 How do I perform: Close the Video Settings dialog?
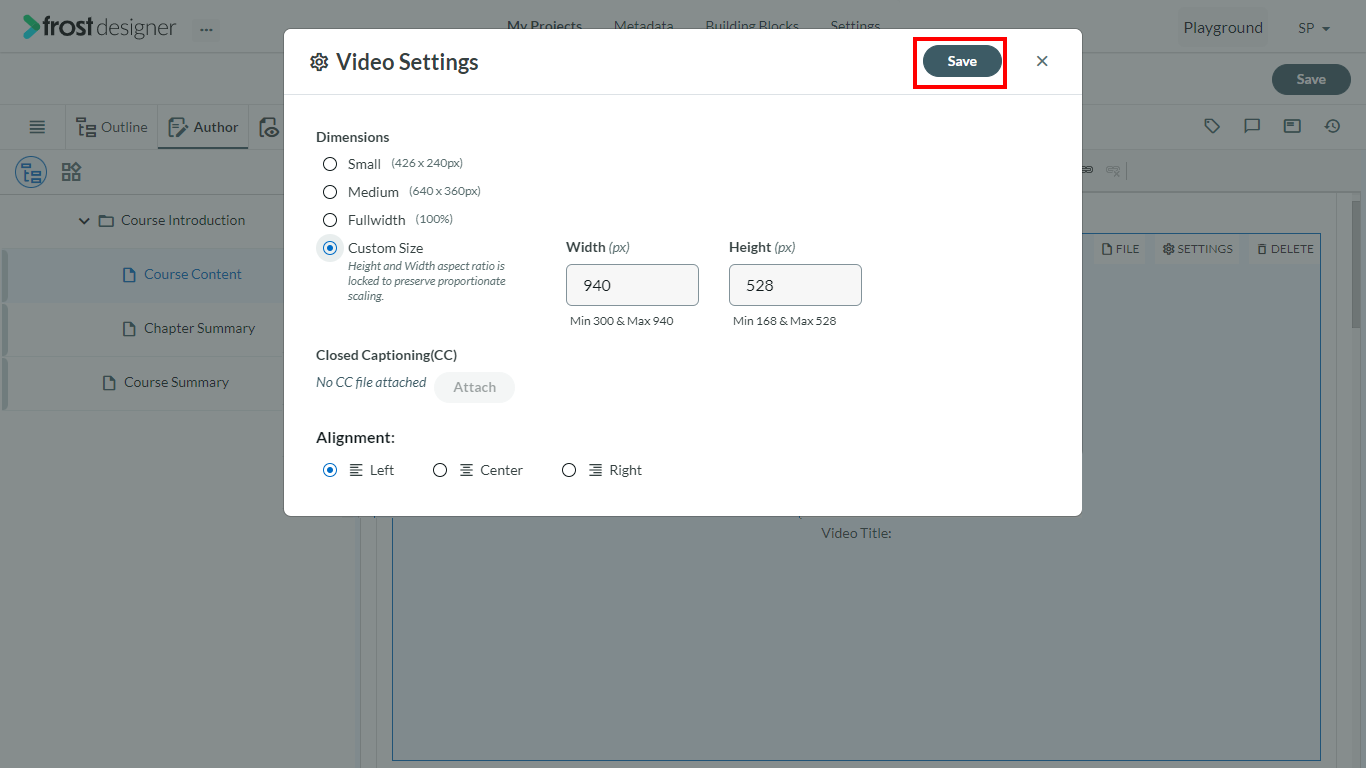(x=1042, y=61)
